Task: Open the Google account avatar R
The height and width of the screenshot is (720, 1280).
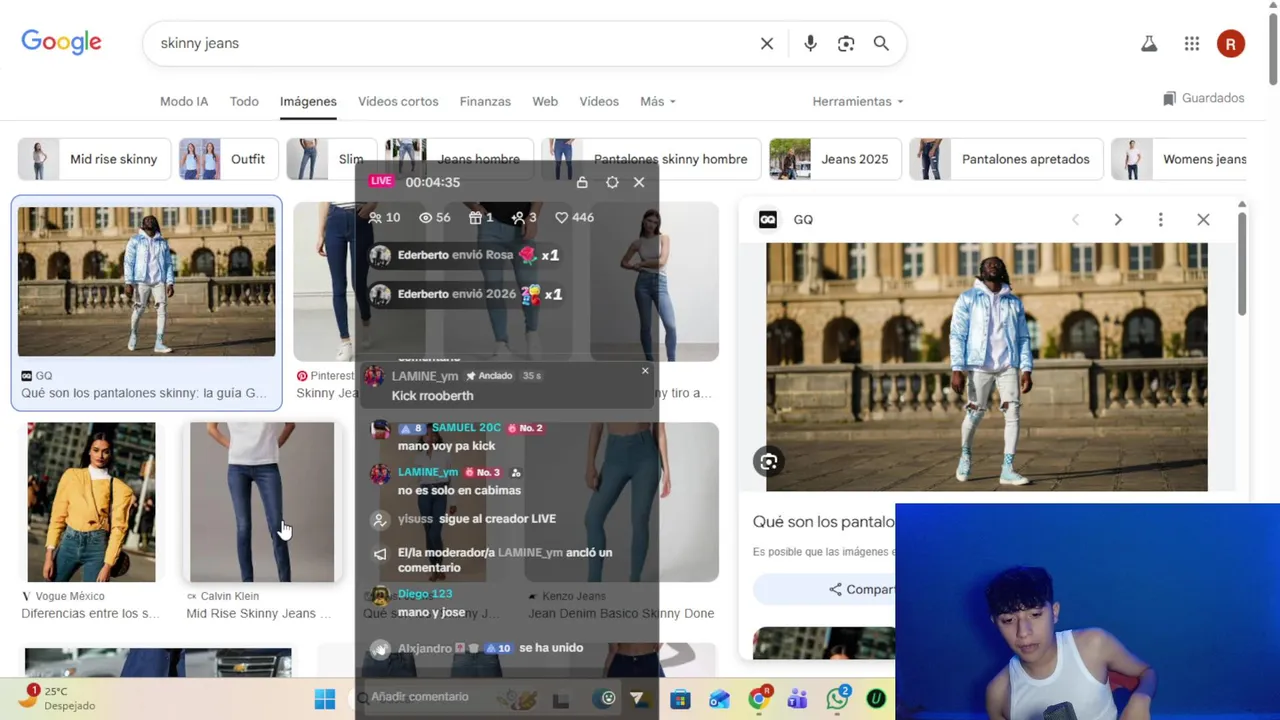Action: click(x=1231, y=44)
